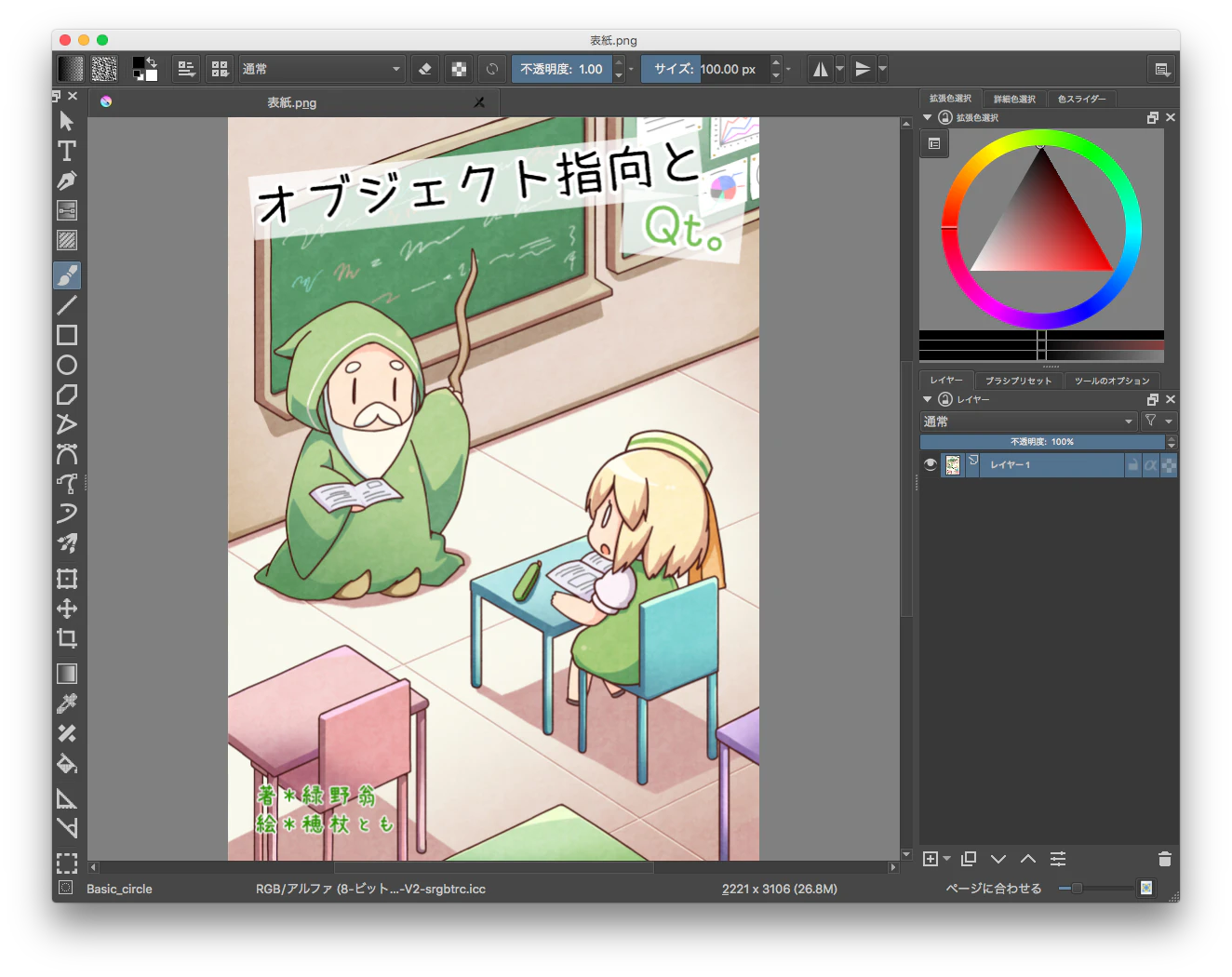Switch to the ブラシプリセット tab
Image resolution: width=1232 pixels, height=977 pixels.
coord(1019,381)
